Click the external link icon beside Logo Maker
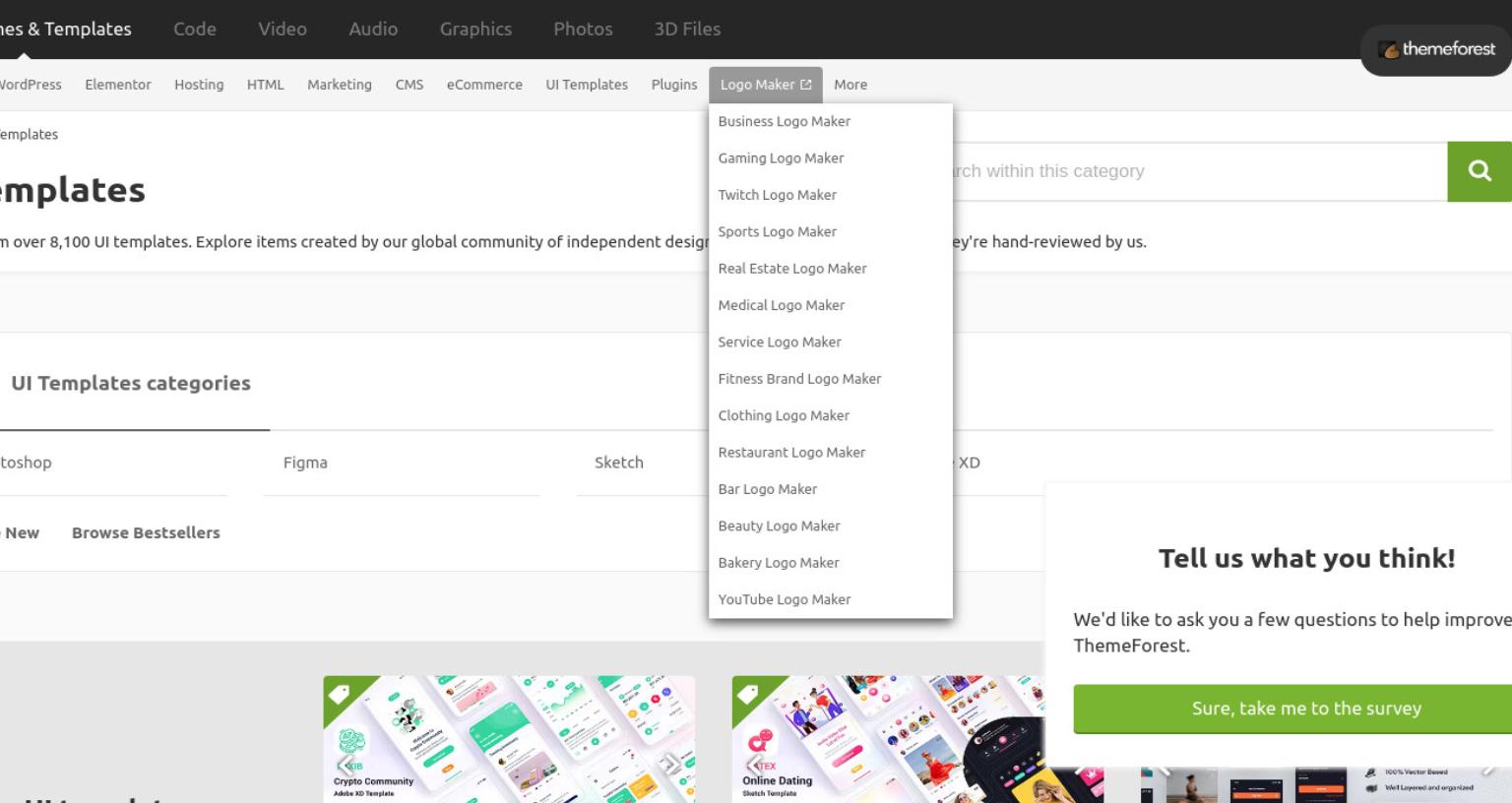 806,85
